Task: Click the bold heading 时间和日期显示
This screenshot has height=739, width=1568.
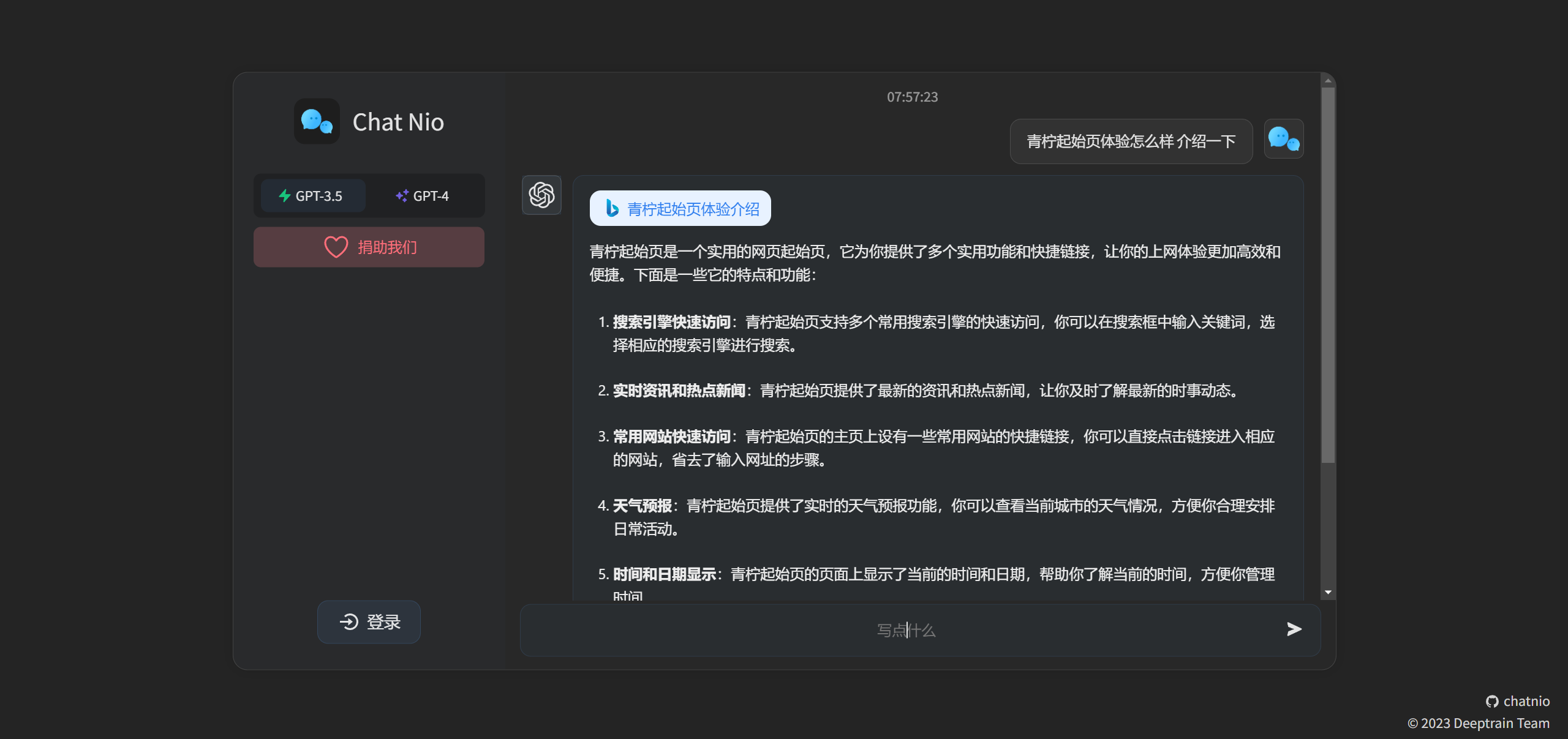Action: click(665, 574)
